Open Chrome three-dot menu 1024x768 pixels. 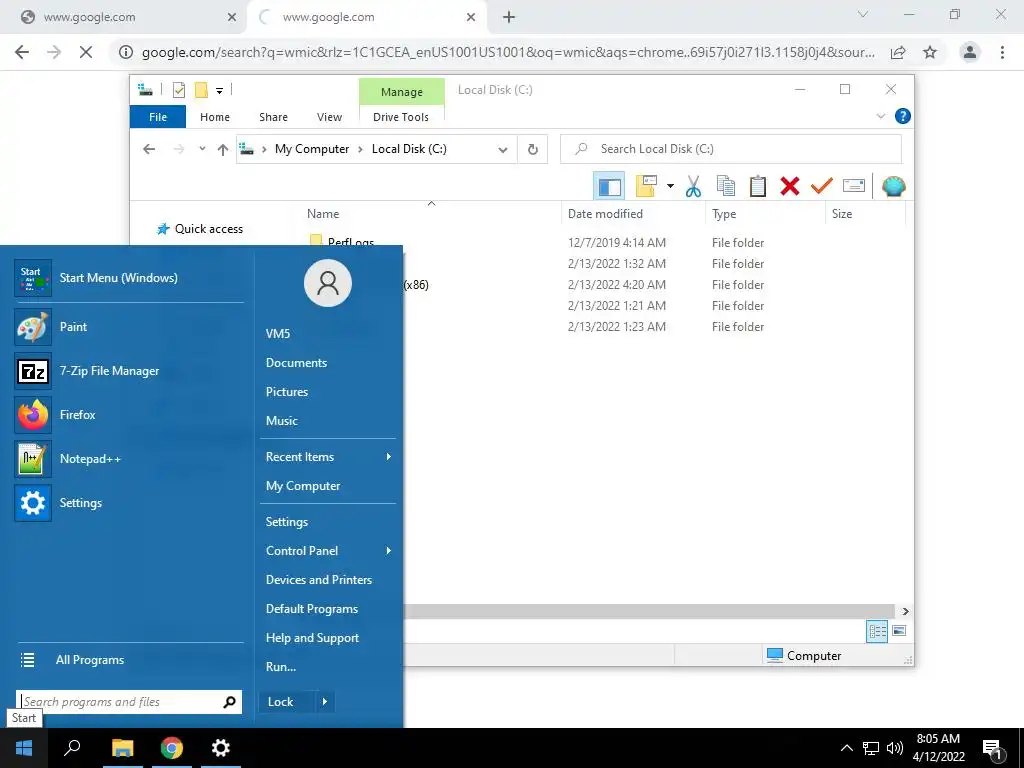pyautogui.click(x=1002, y=52)
